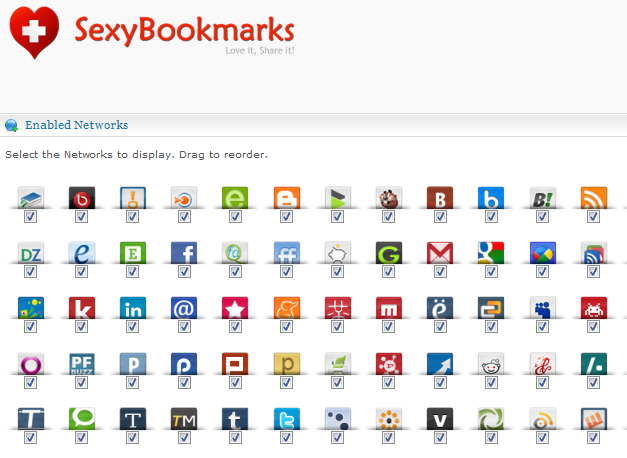Select the purple ring icon
Viewport: 627px width, 458px height.
[30, 364]
